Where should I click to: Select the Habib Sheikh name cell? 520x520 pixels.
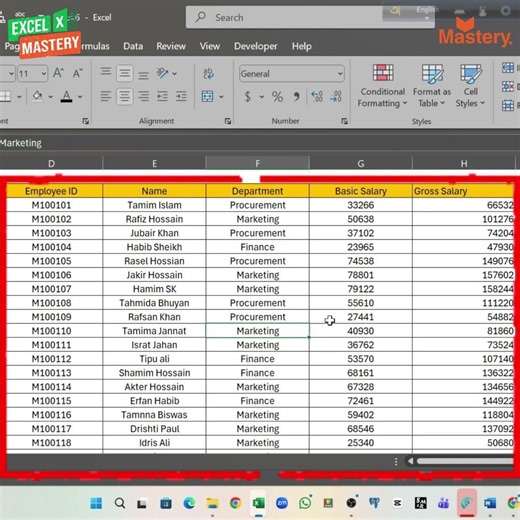(154, 247)
